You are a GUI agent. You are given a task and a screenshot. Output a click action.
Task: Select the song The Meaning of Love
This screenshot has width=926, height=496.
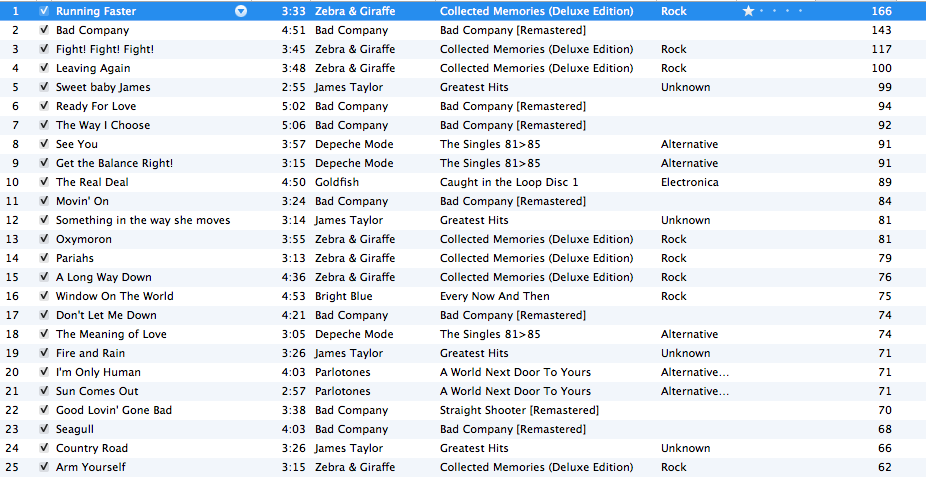pos(112,334)
